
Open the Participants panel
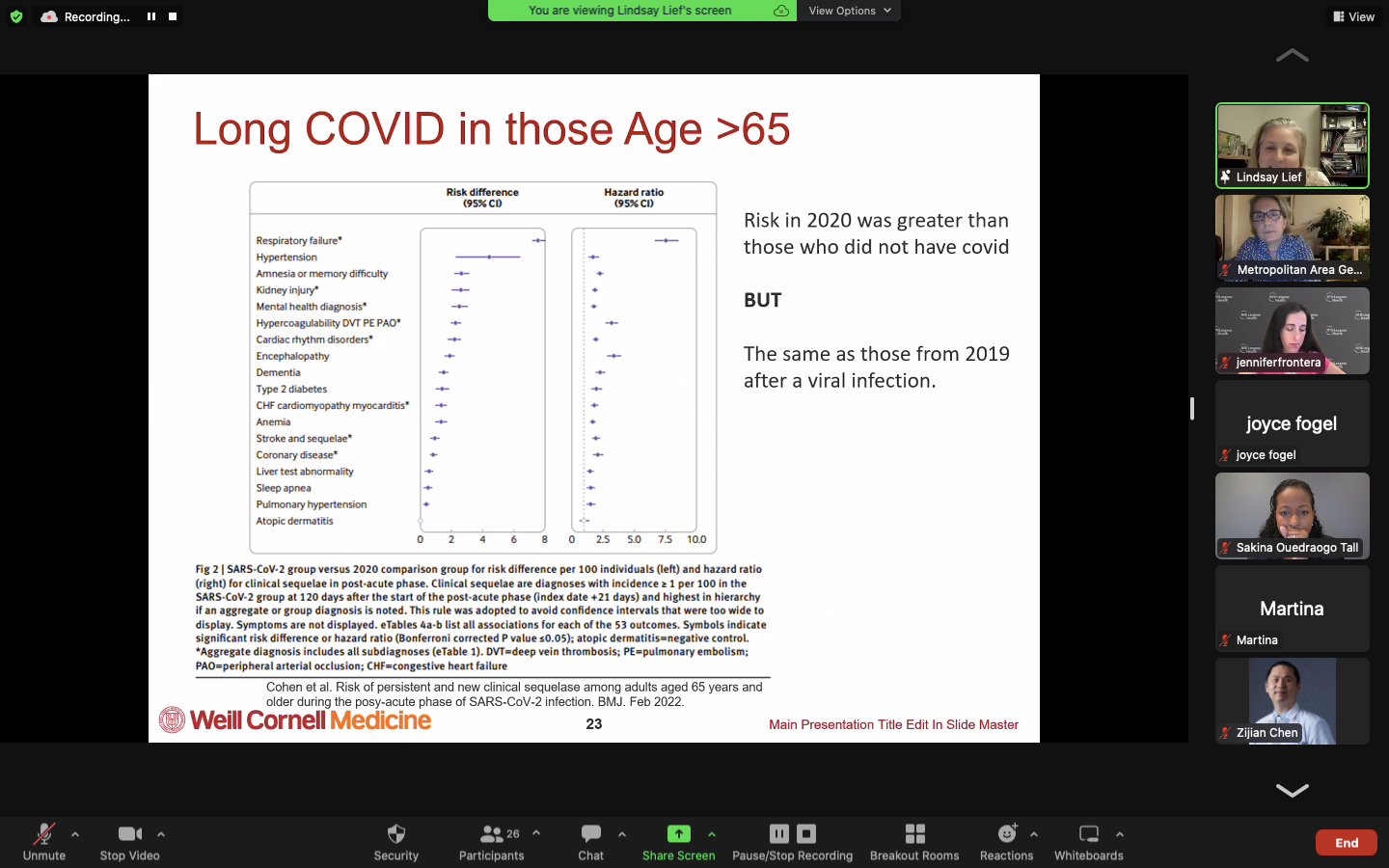coord(492,842)
